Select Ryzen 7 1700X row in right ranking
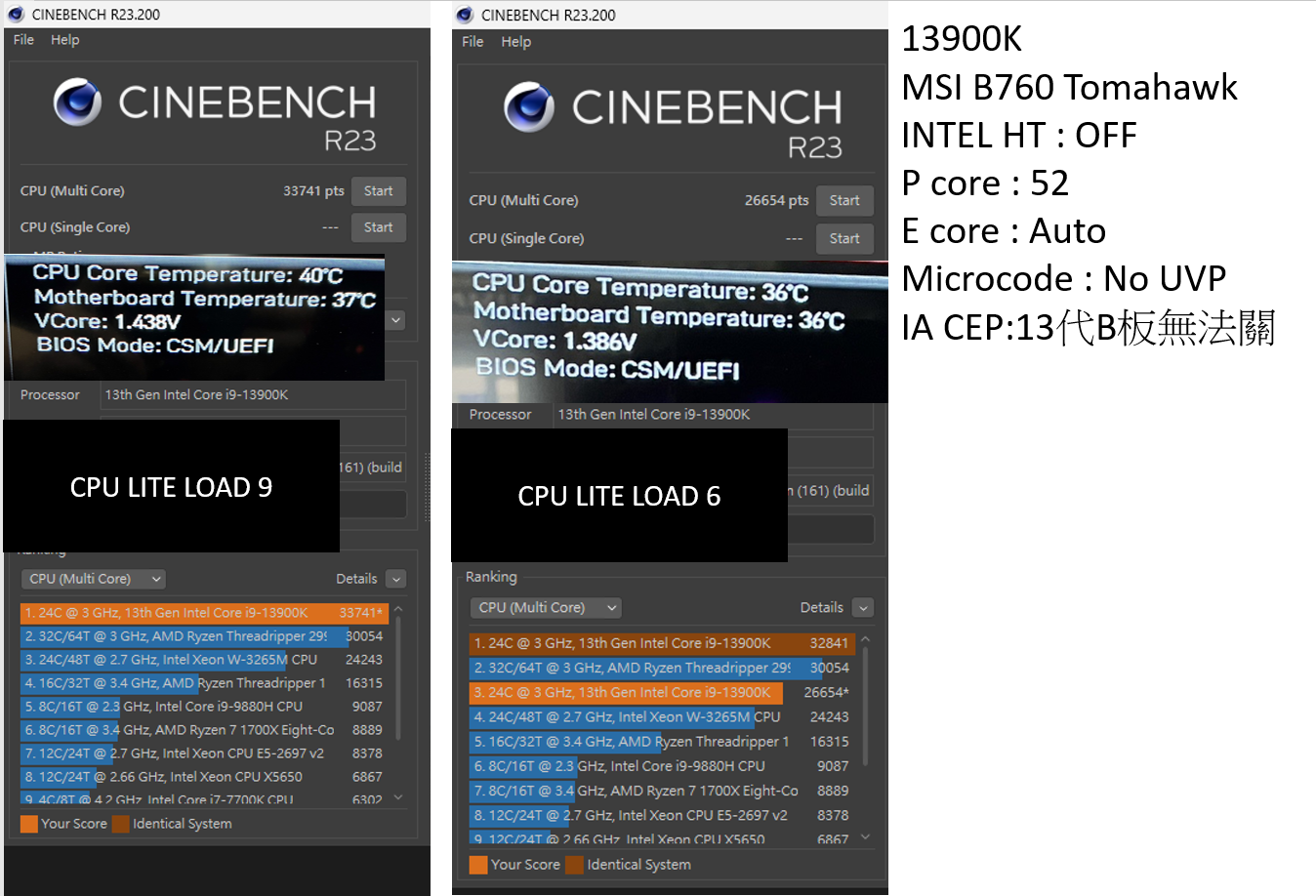This screenshot has height=896, width=1316. pyautogui.click(x=662, y=791)
